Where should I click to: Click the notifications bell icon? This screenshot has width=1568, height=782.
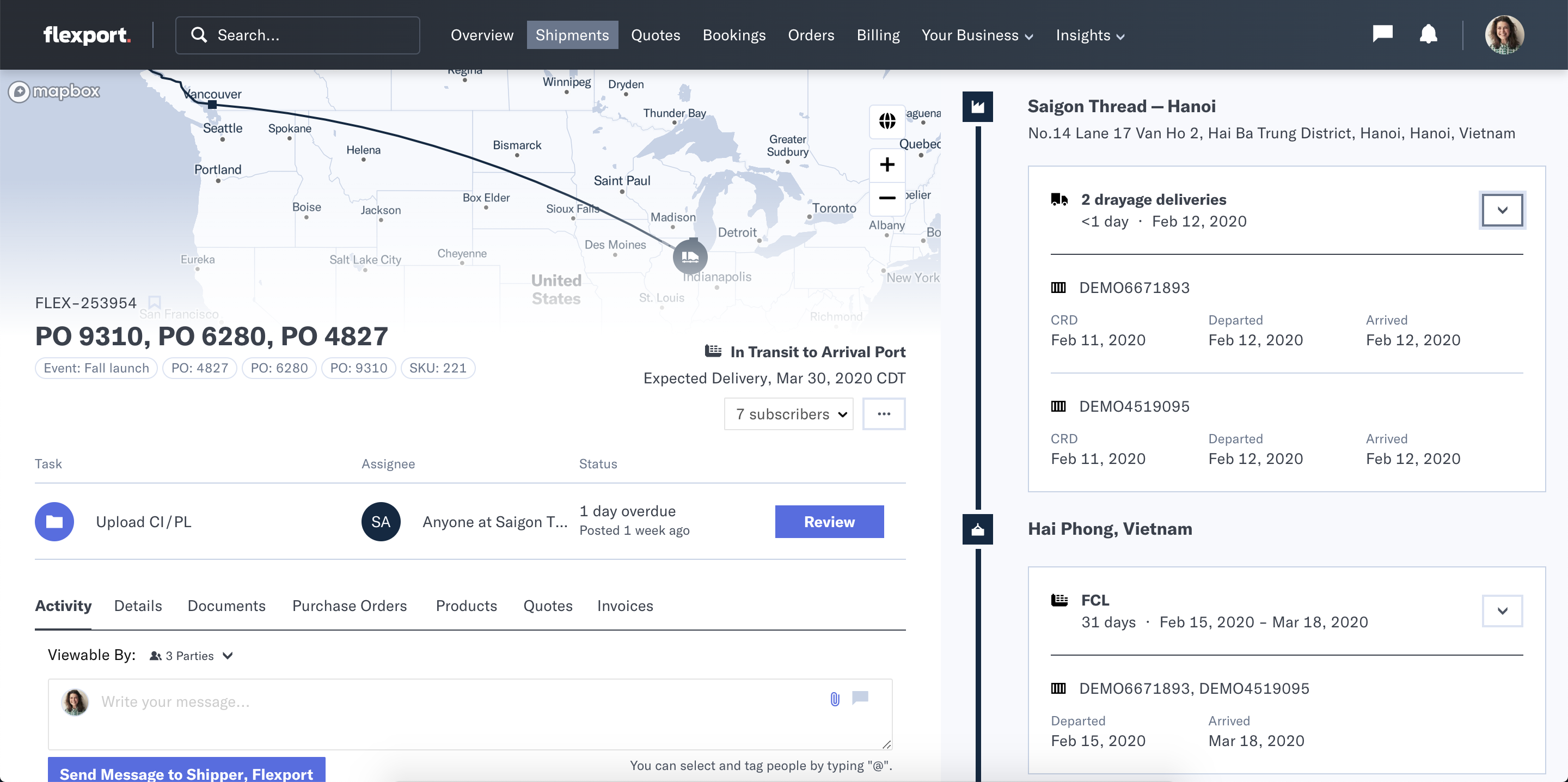click(x=1428, y=34)
